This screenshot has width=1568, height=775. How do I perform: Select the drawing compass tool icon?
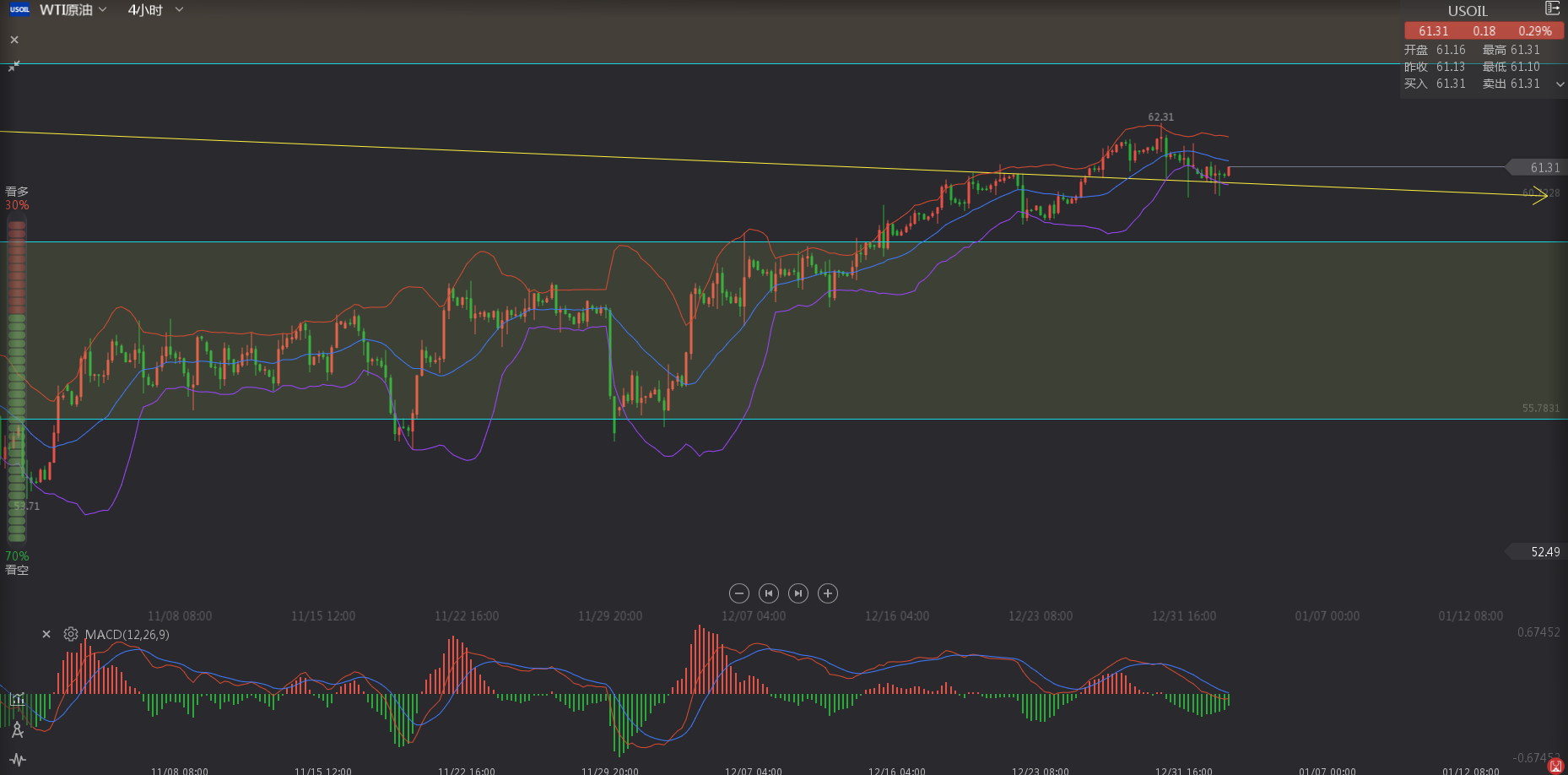pyautogui.click(x=17, y=729)
